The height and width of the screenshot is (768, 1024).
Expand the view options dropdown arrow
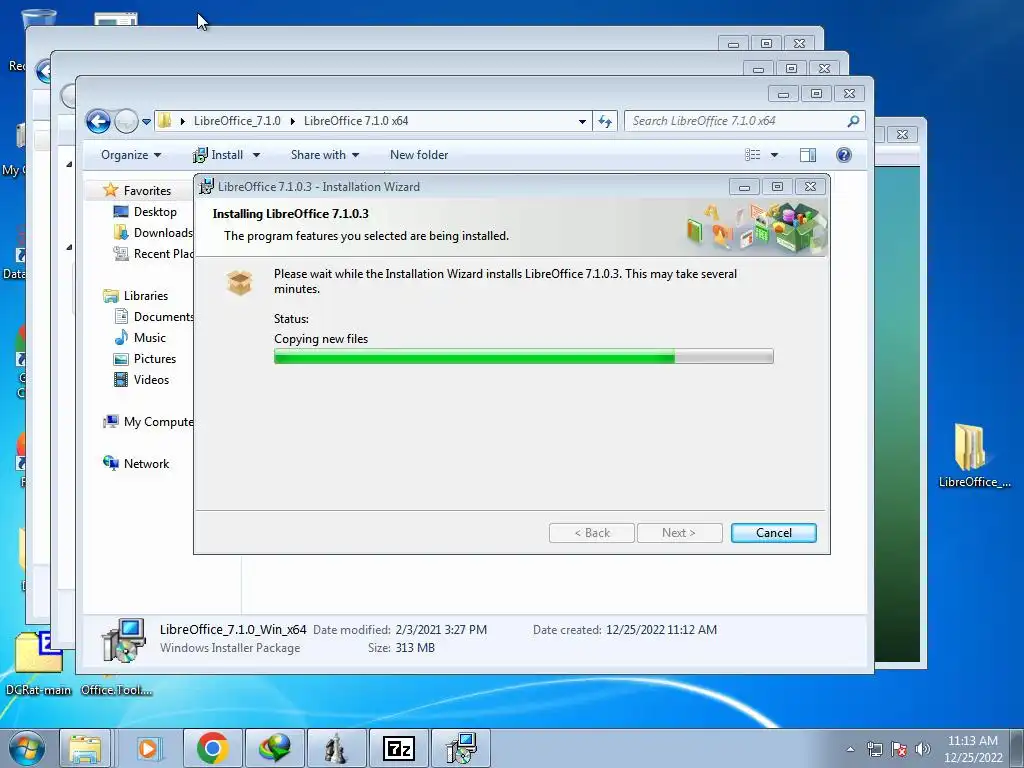(775, 155)
